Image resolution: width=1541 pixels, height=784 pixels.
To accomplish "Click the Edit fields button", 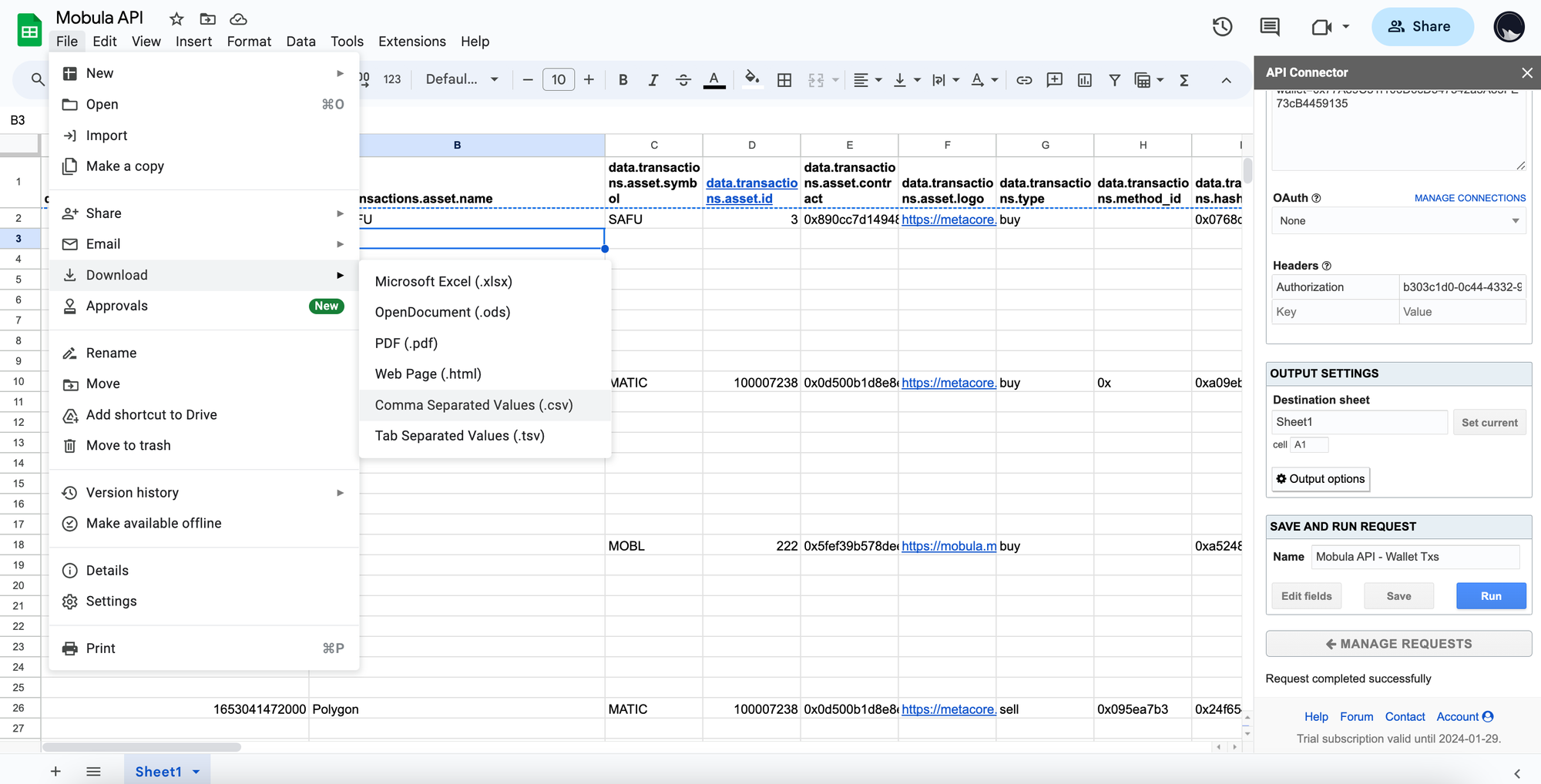I will (x=1307, y=596).
